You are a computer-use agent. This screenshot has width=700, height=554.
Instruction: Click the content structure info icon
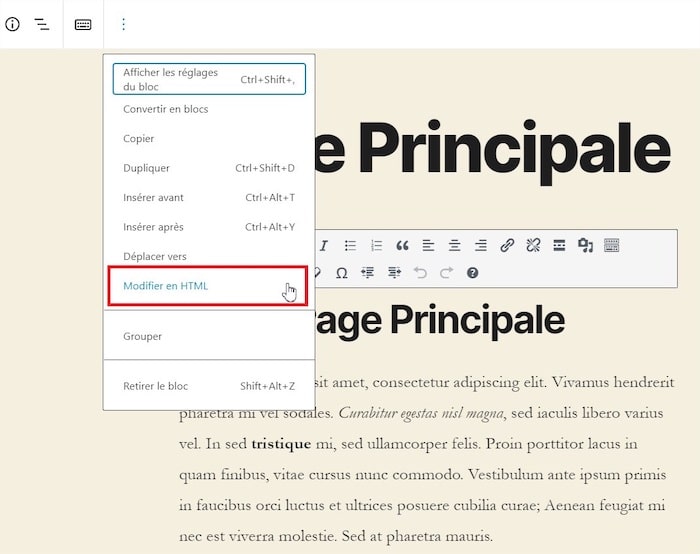click(13, 24)
